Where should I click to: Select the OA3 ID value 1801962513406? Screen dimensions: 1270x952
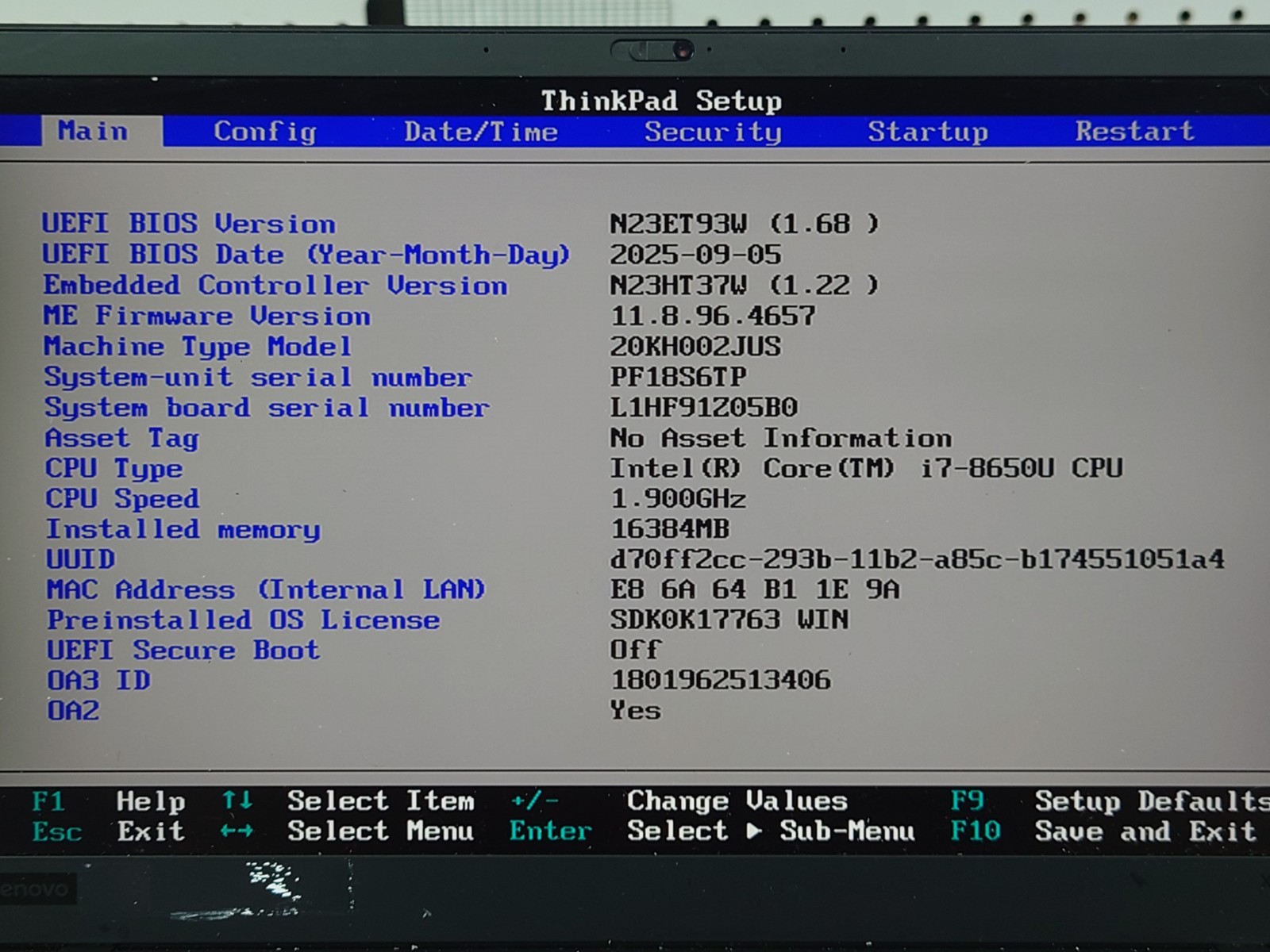click(x=721, y=680)
